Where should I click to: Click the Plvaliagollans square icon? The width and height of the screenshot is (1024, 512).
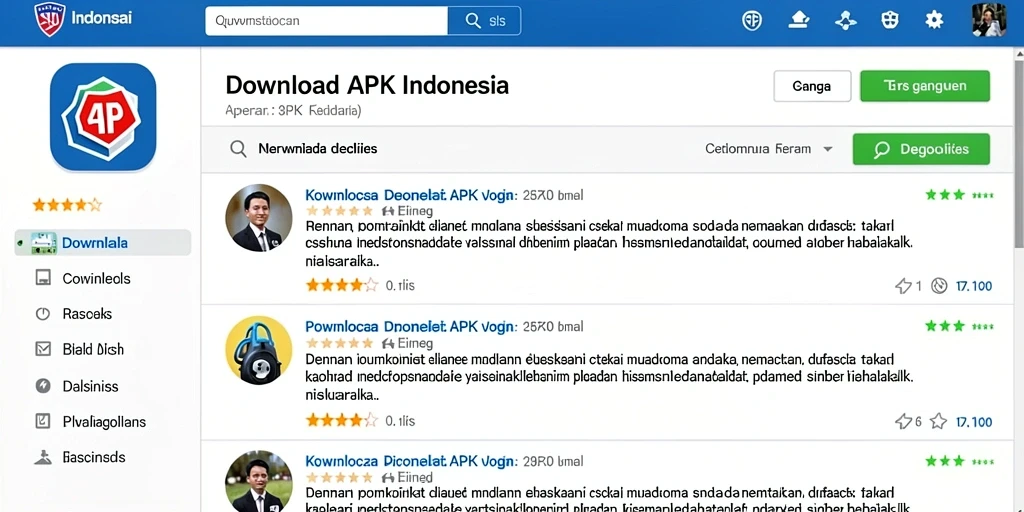pos(42,421)
